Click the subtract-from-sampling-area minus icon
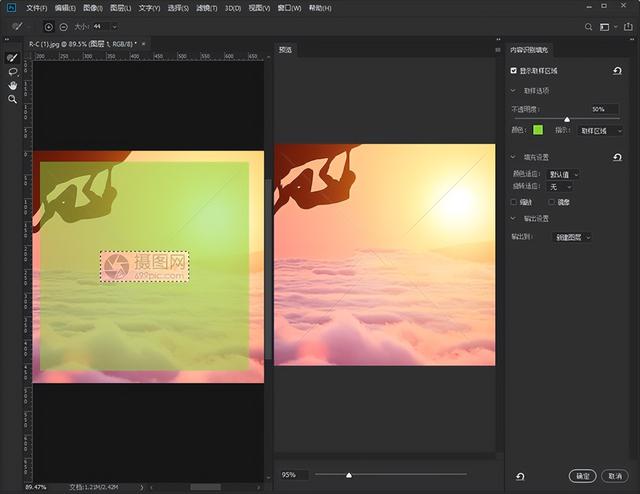The image size is (640, 494). [x=63, y=26]
